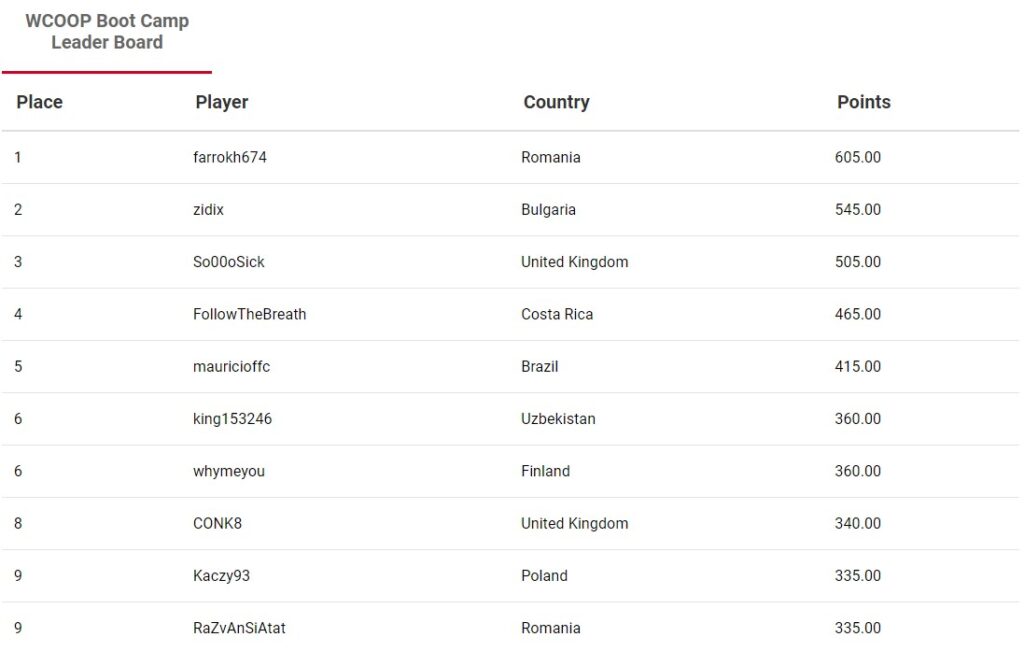Viewport: 1024px width, 651px height.
Task: Select player CONK8 entry
Action: point(217,523)
